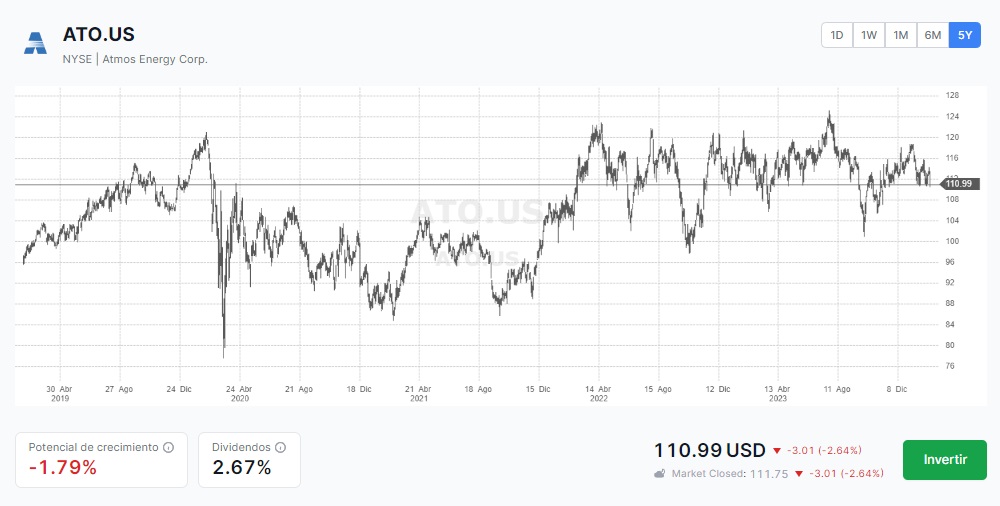
Task: Click the ATO.US ticker title
Action: click(x=98, y=35)
